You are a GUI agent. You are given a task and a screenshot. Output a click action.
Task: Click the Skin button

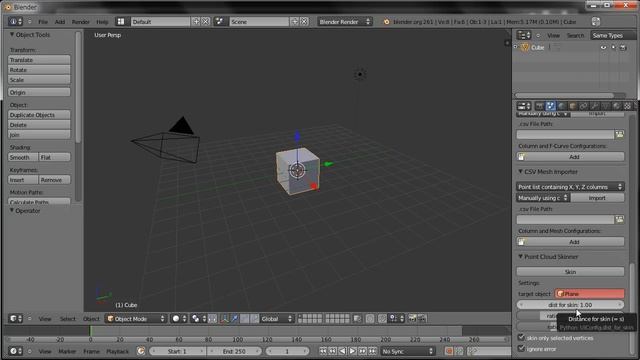(x=570, y=271)
